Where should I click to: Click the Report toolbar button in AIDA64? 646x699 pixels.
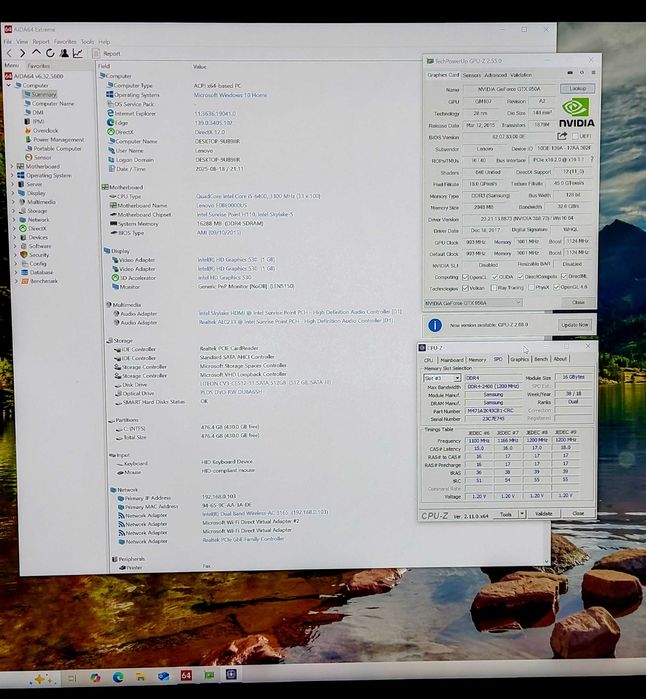[107, 53]
